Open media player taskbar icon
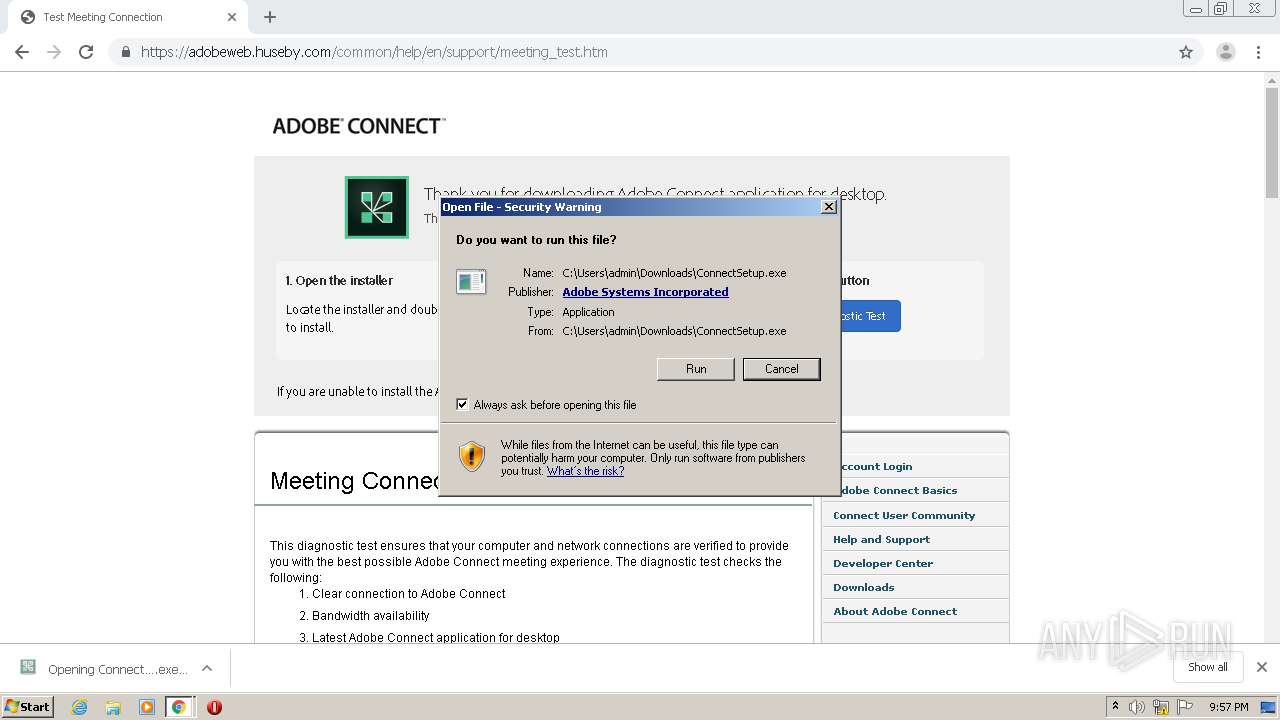Viewport: 1280px width, 720px height. [146, 707]
